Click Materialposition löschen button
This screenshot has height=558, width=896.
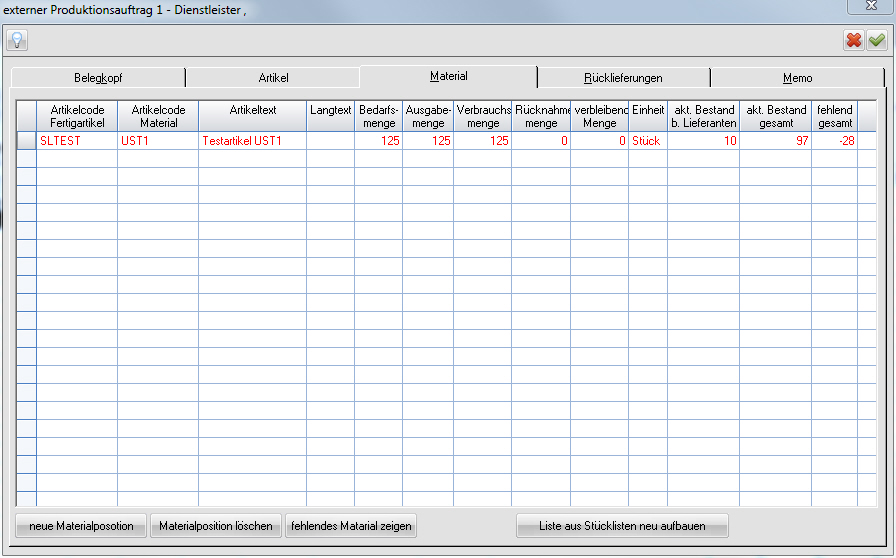click(215, 526)
